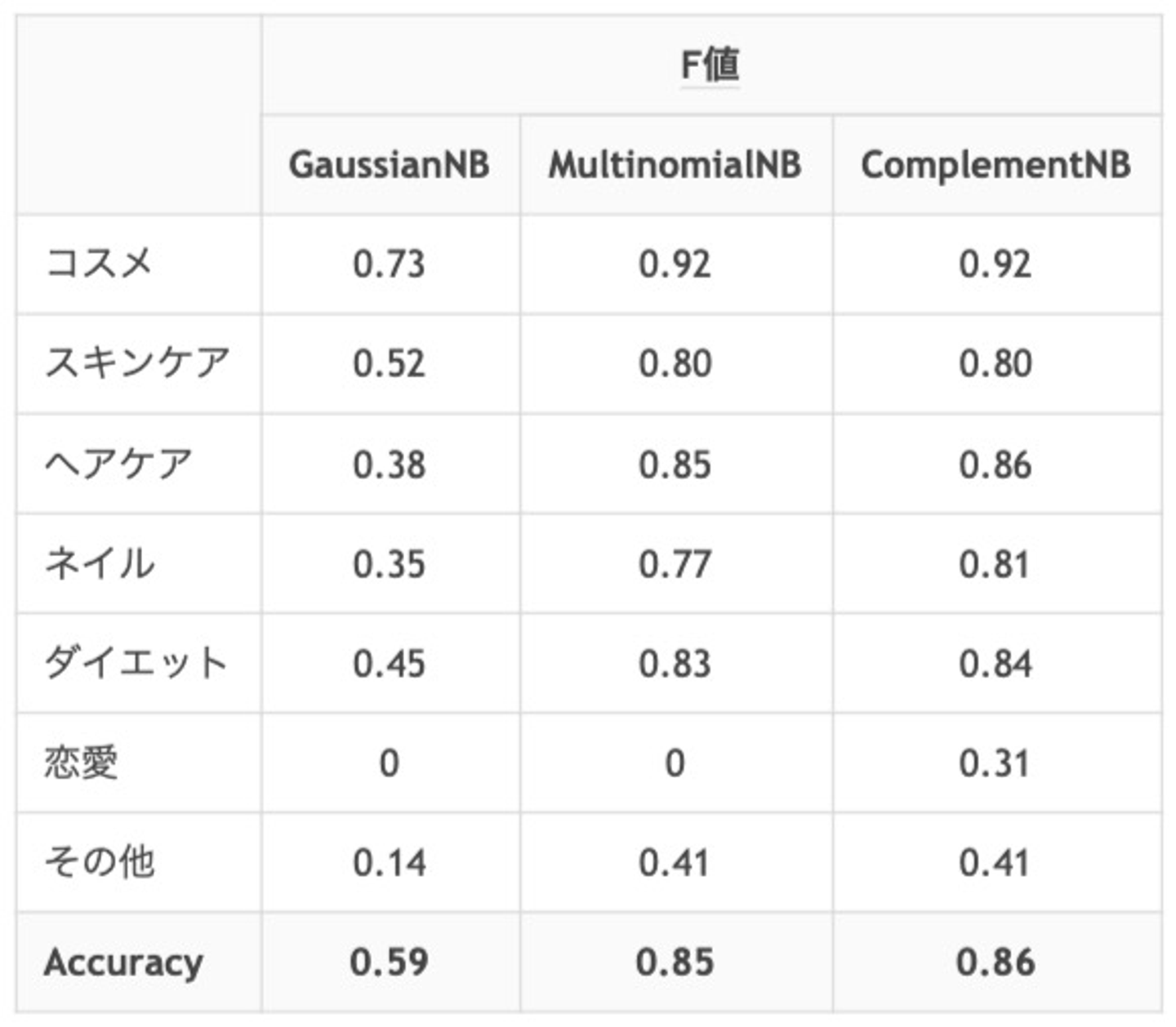The width and height of the screenshot is (1176, 1027).
Task: Click the コスメ row label
Action: pos(99,264)
